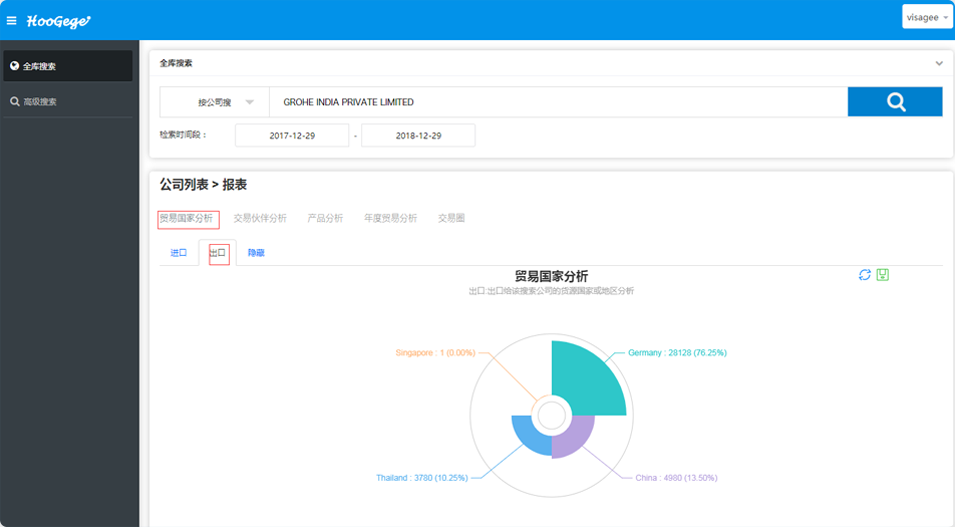Click the Germany : 28128 (76.25%) label

click(x=677, y=353)
